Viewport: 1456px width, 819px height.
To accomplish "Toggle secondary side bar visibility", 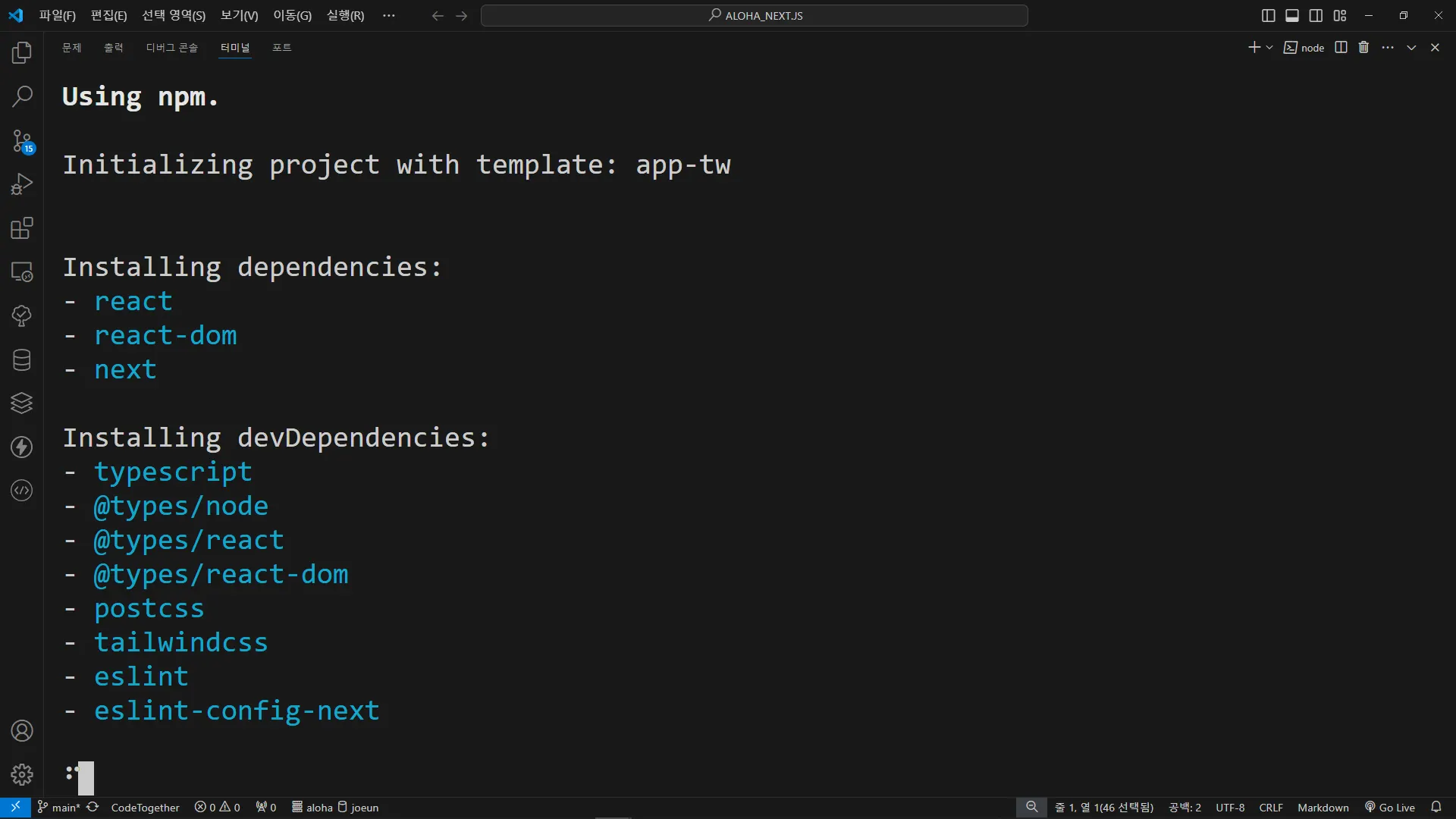I will [1316, 15].
